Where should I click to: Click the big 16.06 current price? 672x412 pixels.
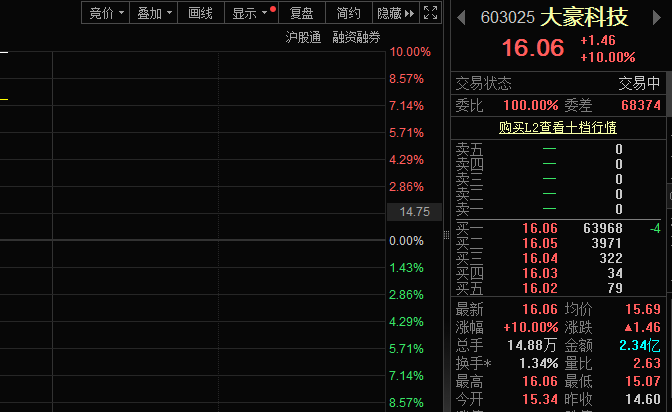tap(533, 48)
